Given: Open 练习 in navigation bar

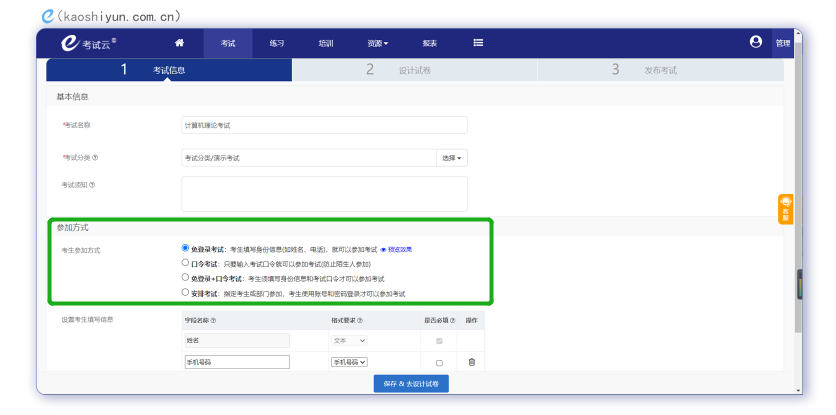Looking at the screenshot, I should [x=277, y=44].
